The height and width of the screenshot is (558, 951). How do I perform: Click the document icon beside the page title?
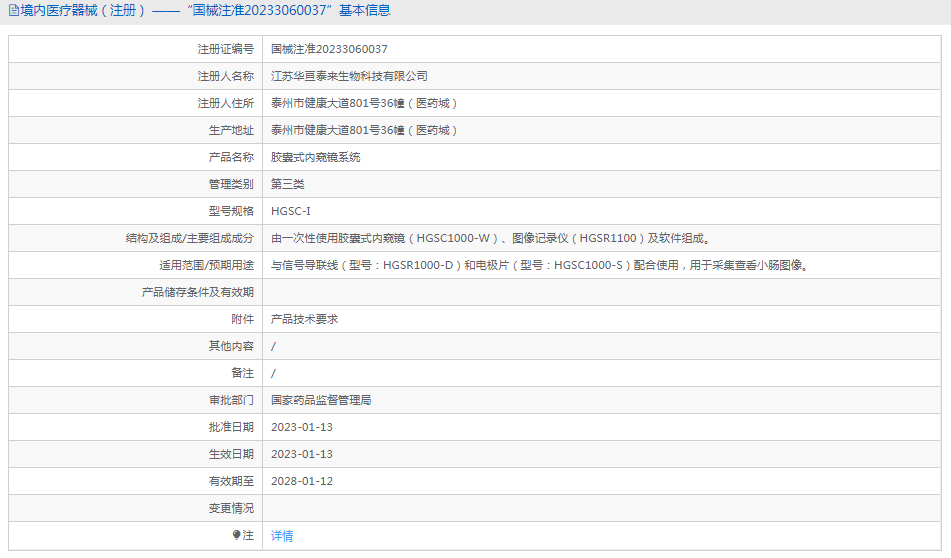13,10
